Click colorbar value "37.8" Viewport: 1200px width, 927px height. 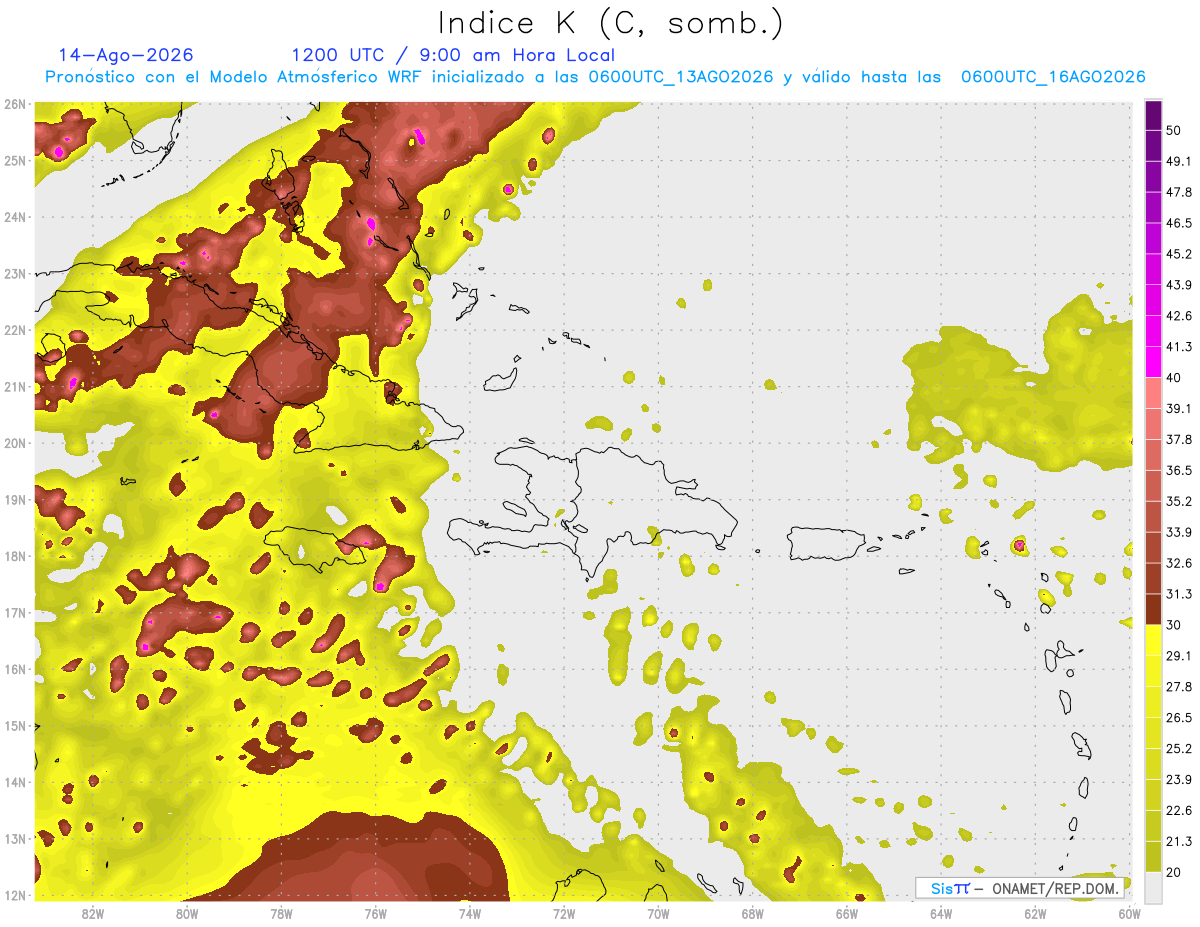1178,440
